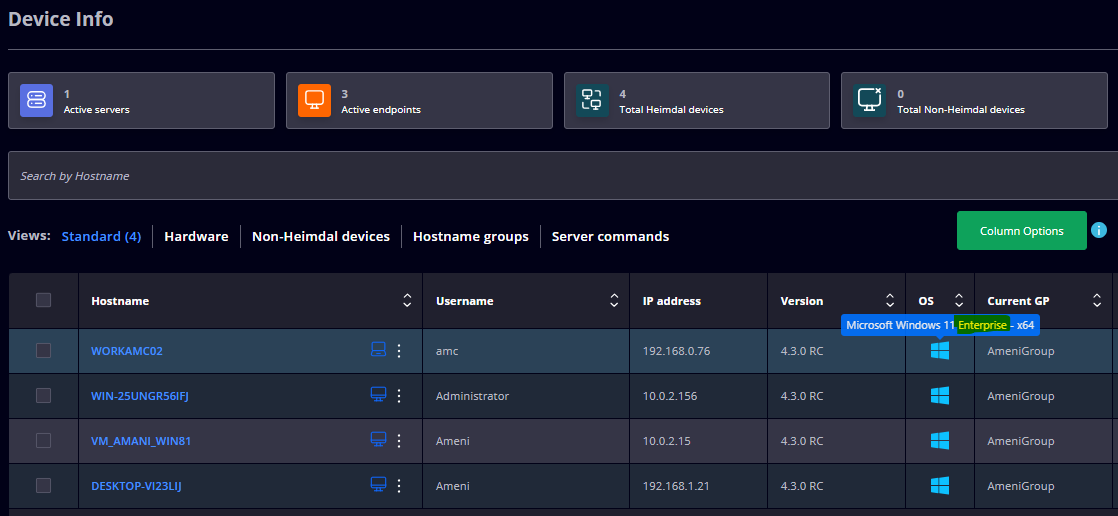1118x516 pixels.
Task: Switch to the Hardware view
Action: [x=196, y=237]
